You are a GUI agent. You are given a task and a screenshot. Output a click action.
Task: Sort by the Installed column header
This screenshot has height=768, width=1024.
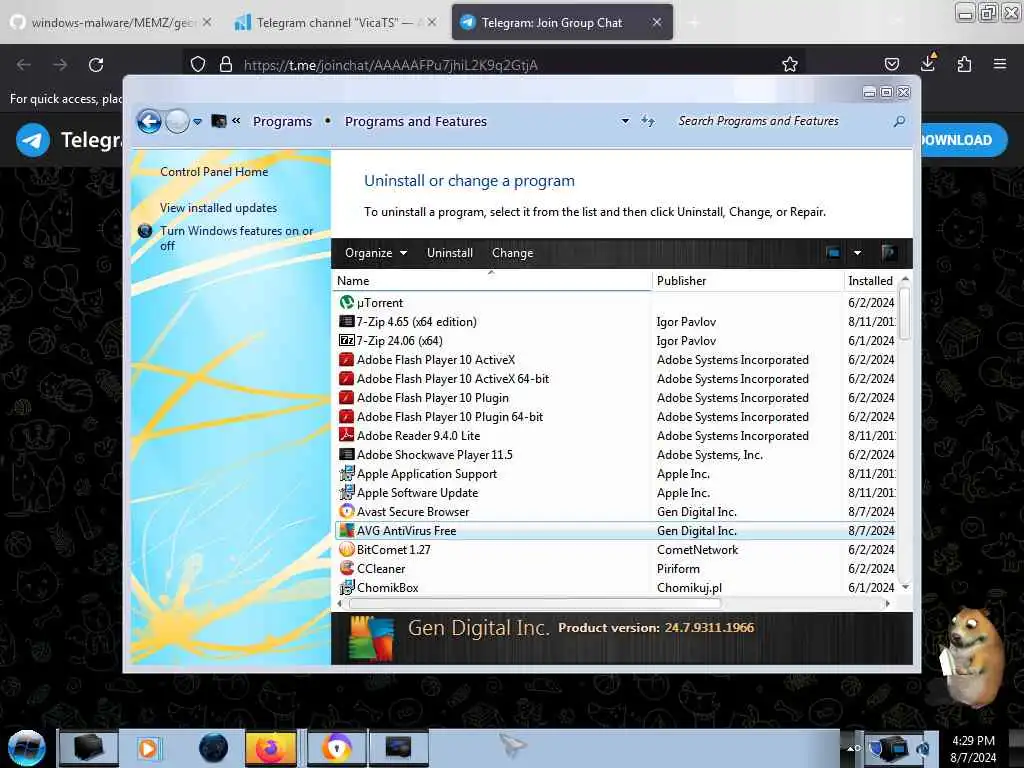(871, 281)
